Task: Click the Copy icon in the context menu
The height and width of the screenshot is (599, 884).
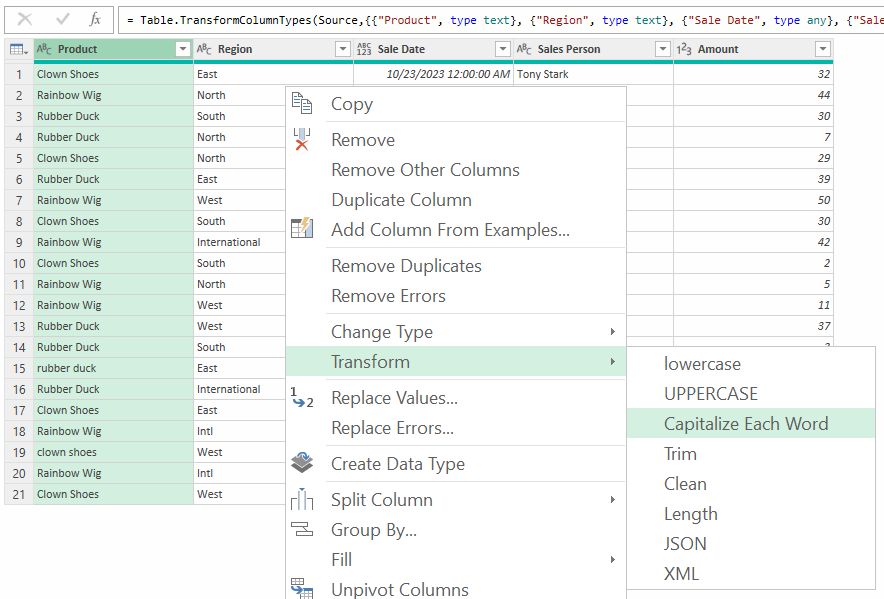Action: (302, 104)
